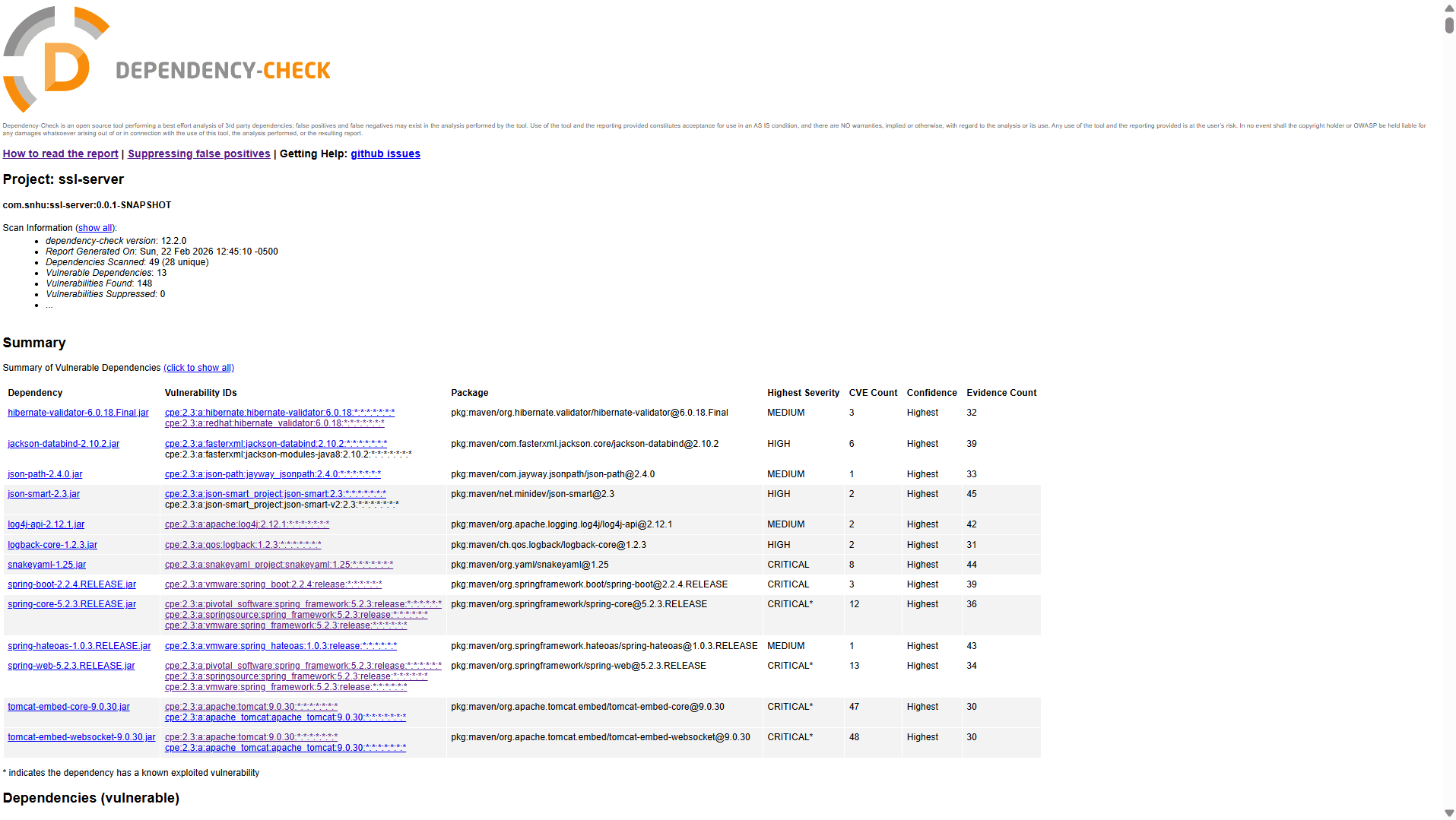Viewport: 1456px width, 820px height.
Task: Open snakeyaml-1.25.jar dependency link
Action: pyautogui.click(x=47, y=565)
